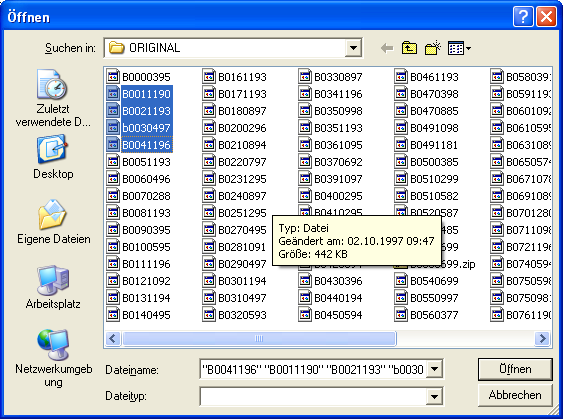Image resolution: width=563 pixels, height=419 pixels.
Task: Select file icon of B0361095
Action: coord(305,145)
